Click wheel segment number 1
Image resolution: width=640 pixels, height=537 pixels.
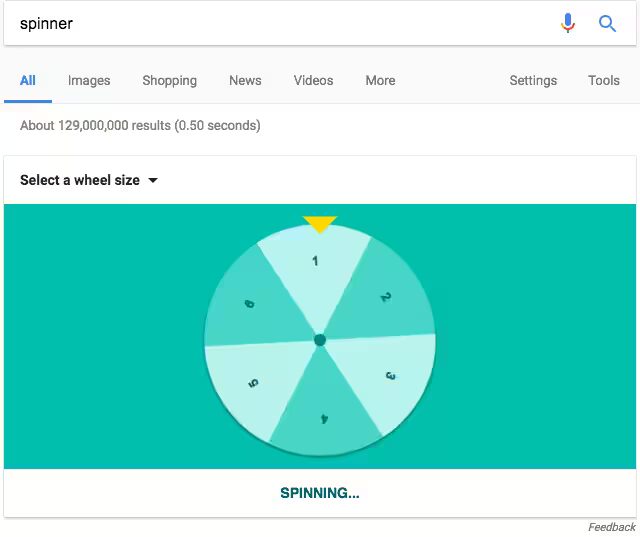[x=316, y=265]
